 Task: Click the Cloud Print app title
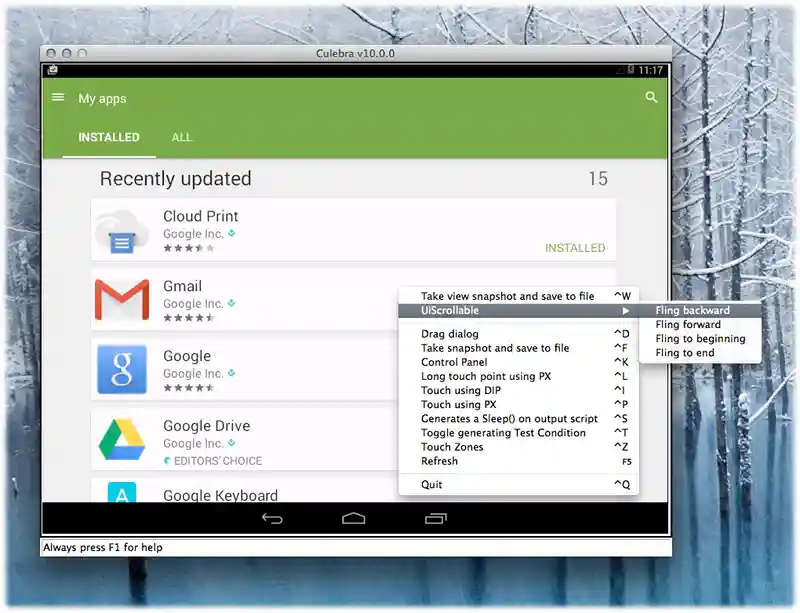(x=201, y=216)
